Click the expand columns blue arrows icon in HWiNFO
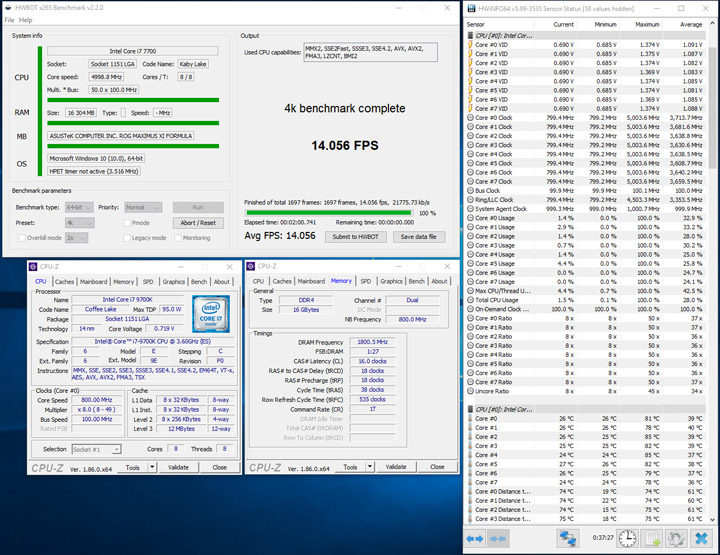Viewport: 720px width, 555px height. (x=473, y=538)
